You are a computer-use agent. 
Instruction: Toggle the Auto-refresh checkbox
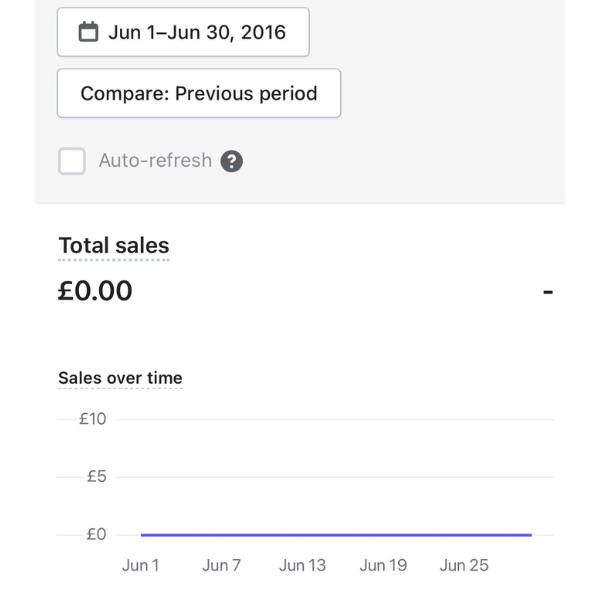point(72,161)
